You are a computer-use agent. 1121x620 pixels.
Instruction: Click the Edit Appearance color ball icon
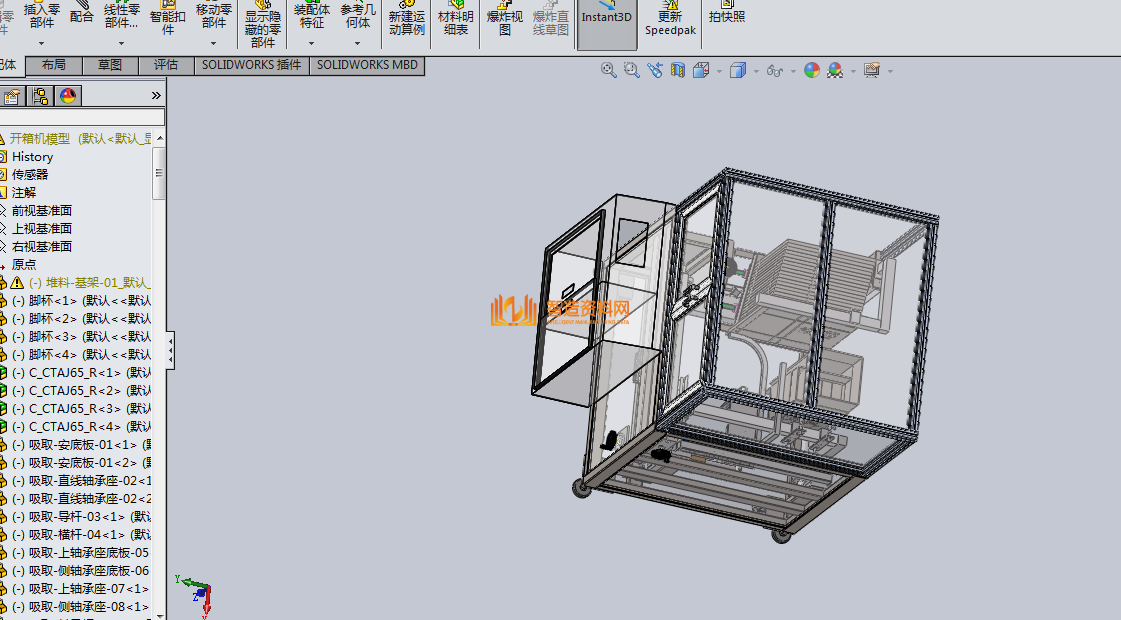pos(811,70)
